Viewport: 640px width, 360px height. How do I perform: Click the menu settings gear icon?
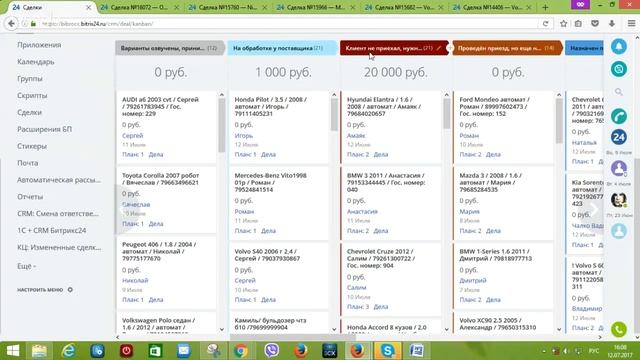click(x=70, y=289)
